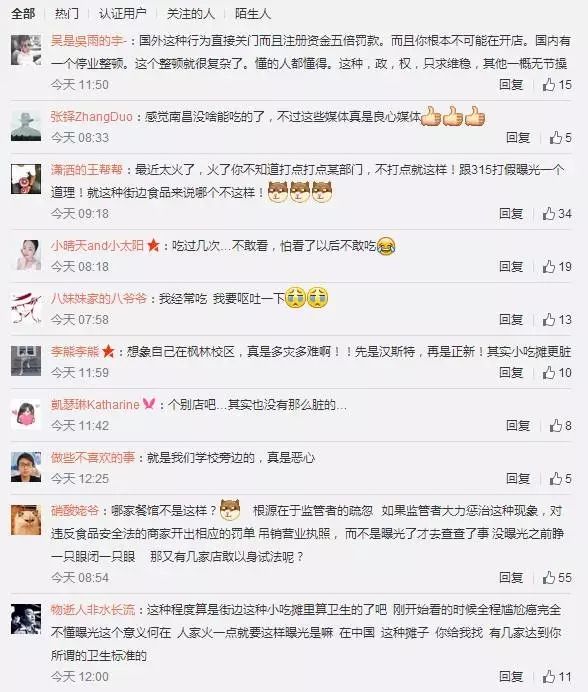This screenshot has height=692, width=588.
Task: Reply to 吴是吴雨的李's comment
Action: tap(511, 84)
